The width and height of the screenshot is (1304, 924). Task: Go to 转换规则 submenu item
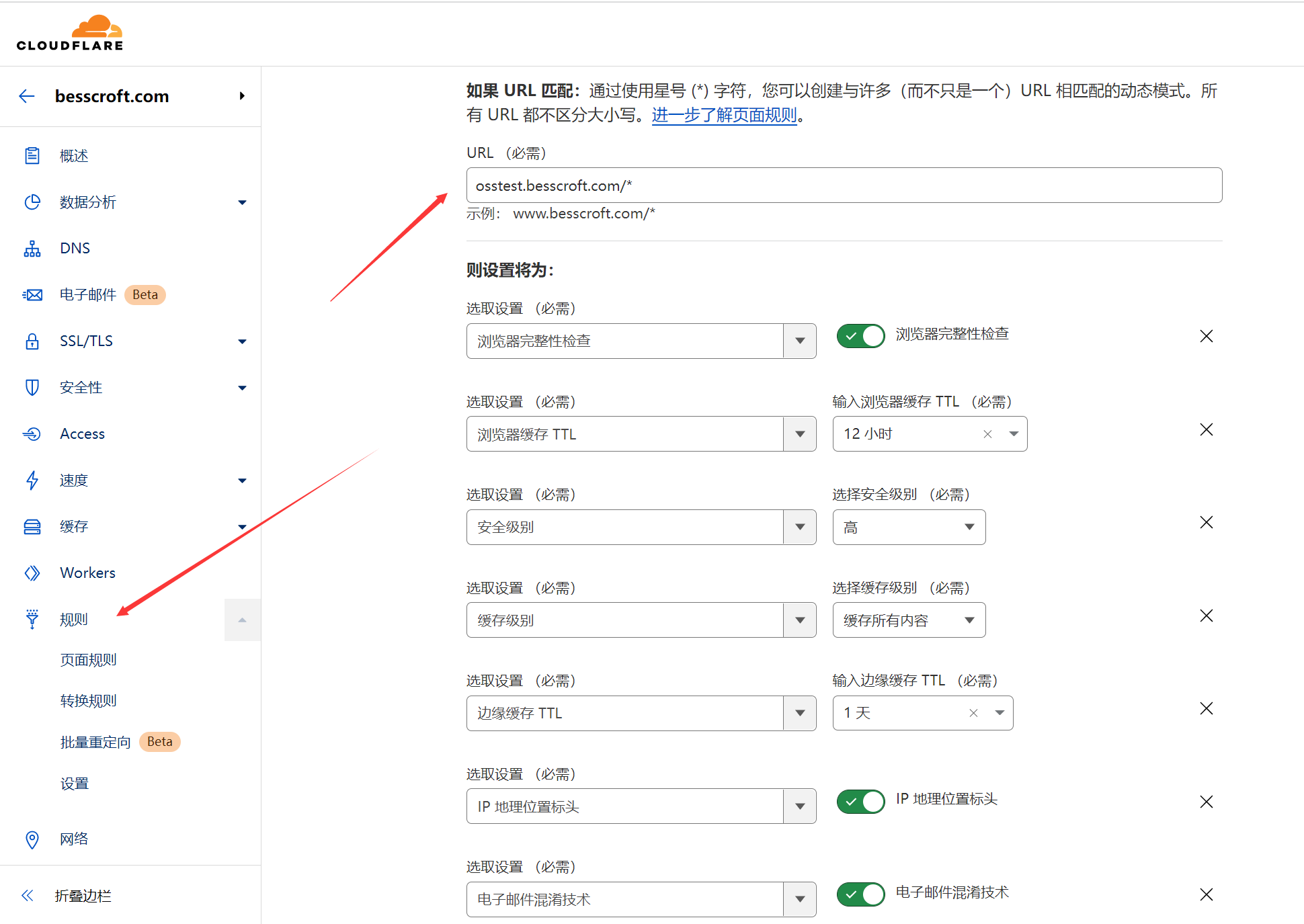tap(89, 701)
